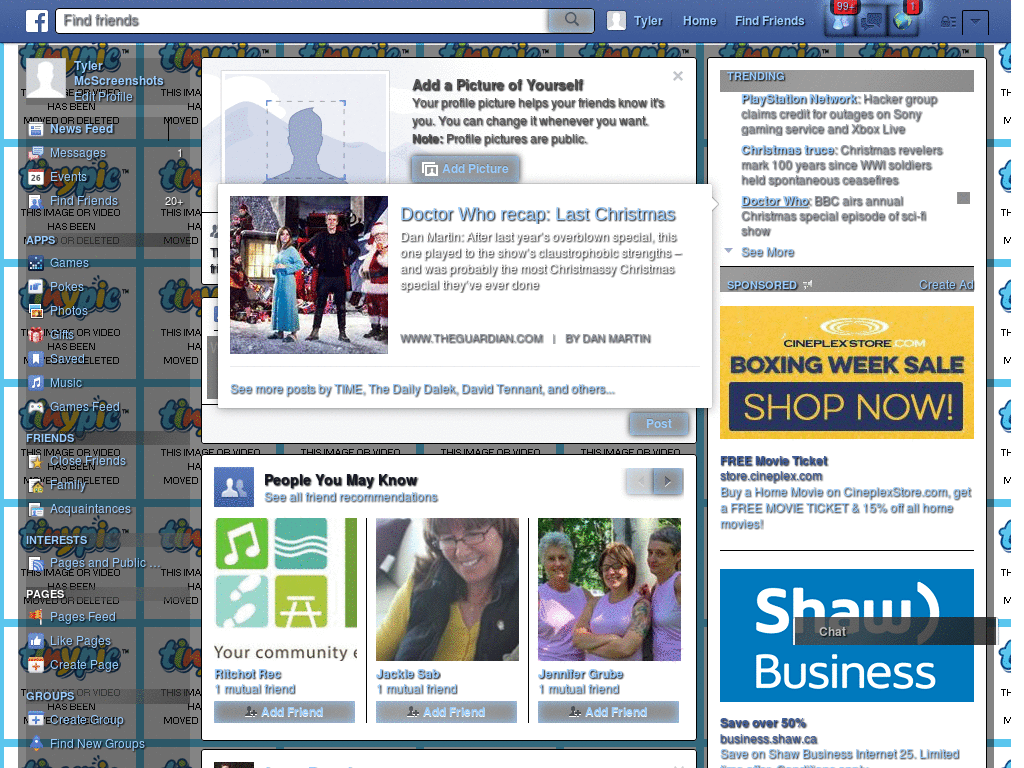Add Ritchot Rec as friend
1024x768 pixels.
pyautogui.click(x=284, y=712)
